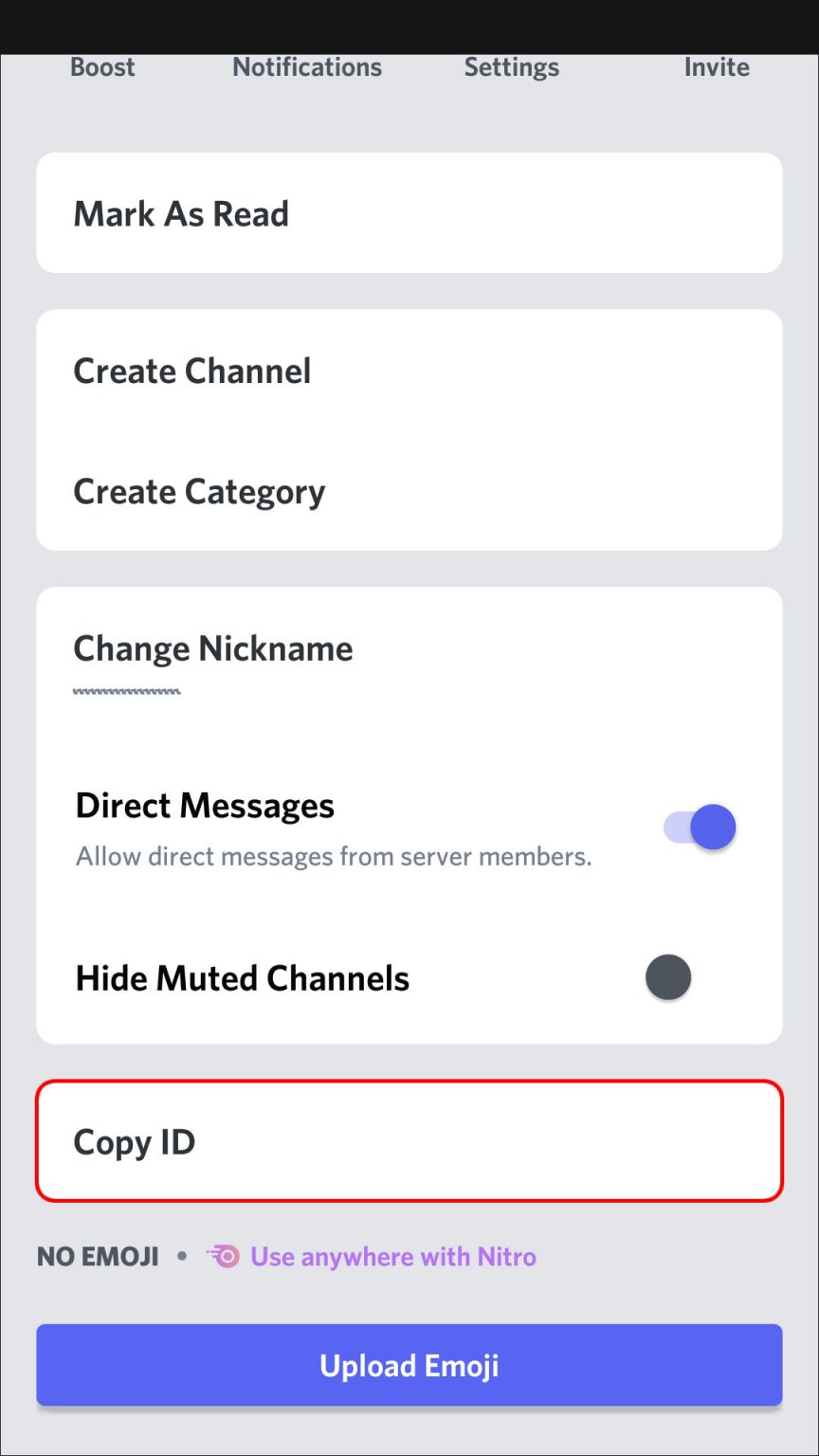Tap the Boost label at the top
The width and height of the screenshot is (819, 1456).
102,67
